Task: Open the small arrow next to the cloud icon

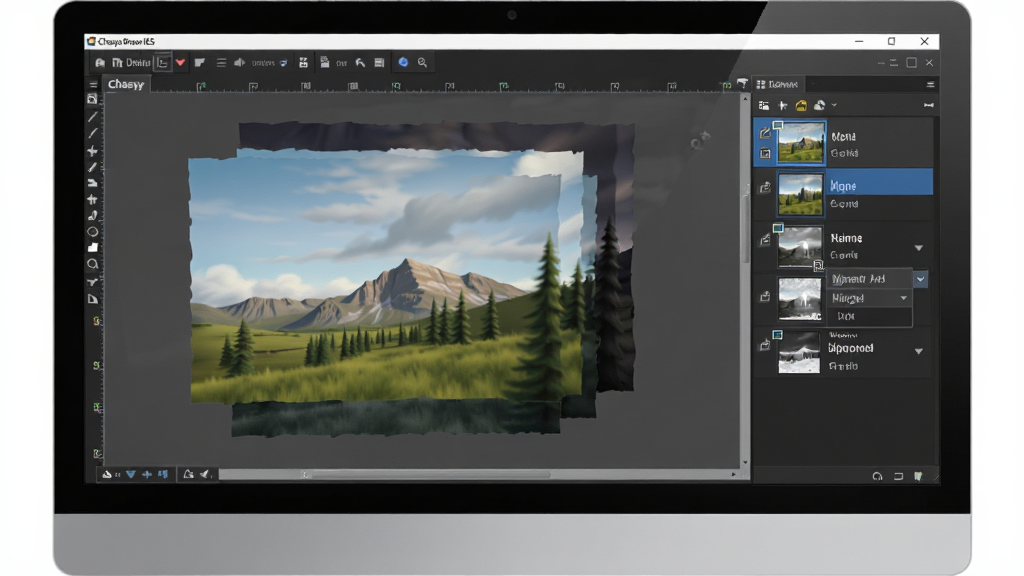Action: click(x=834, y=105)
